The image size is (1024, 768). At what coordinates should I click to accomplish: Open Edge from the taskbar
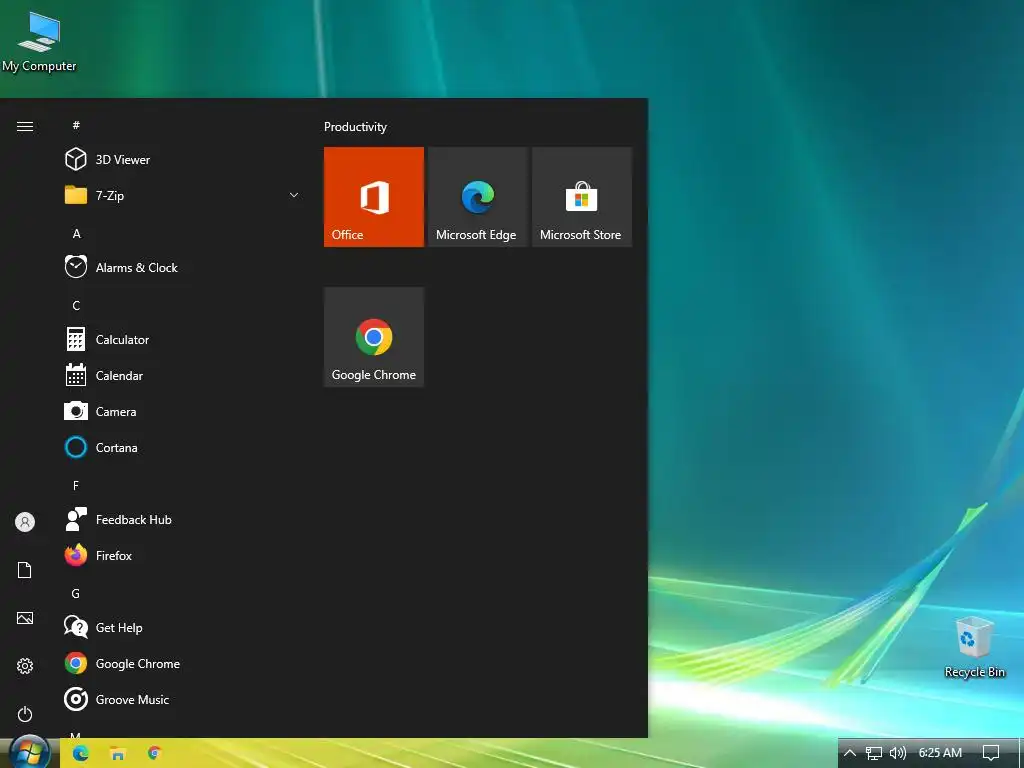click(80, 753)
